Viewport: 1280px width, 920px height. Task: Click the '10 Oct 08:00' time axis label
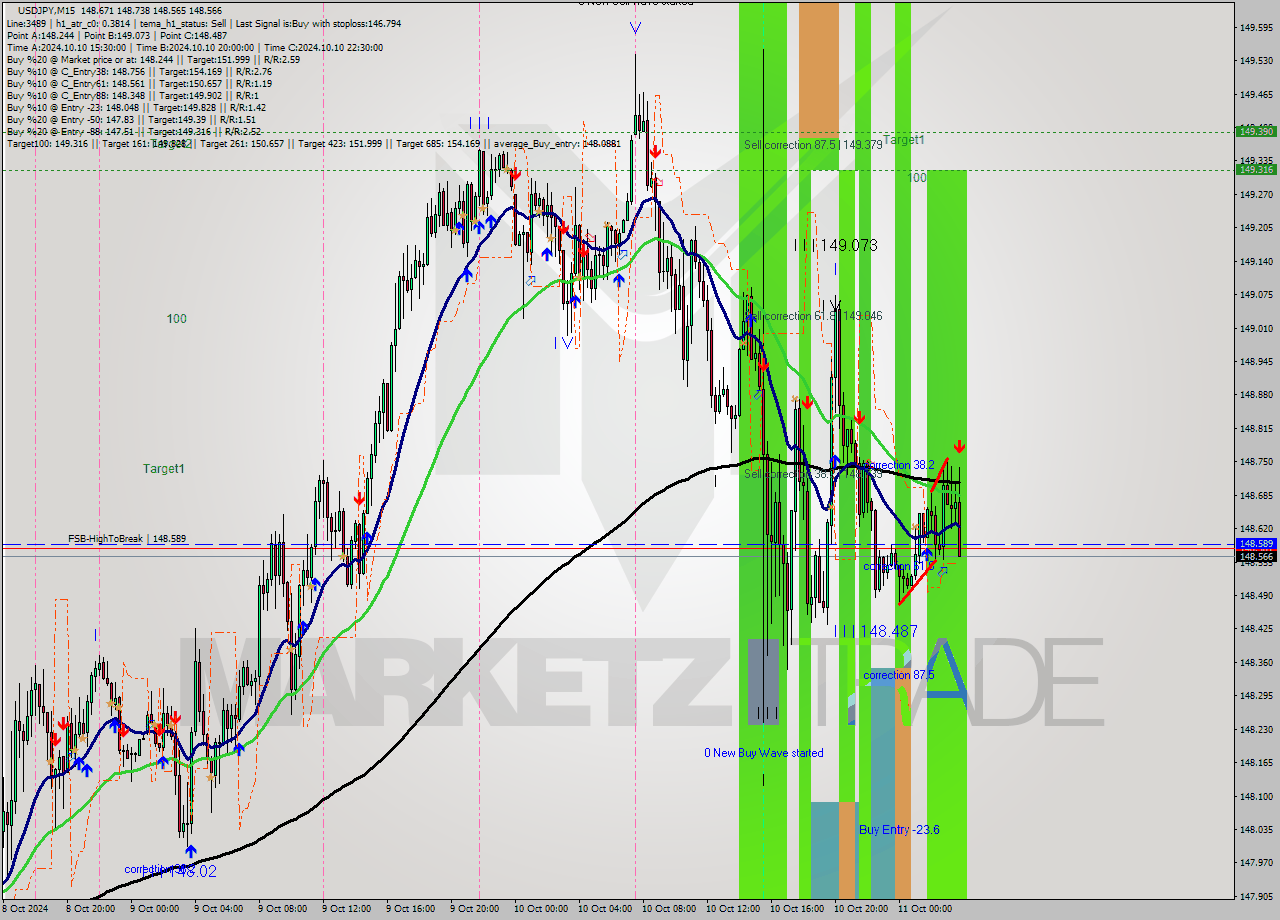coord(669,909)
